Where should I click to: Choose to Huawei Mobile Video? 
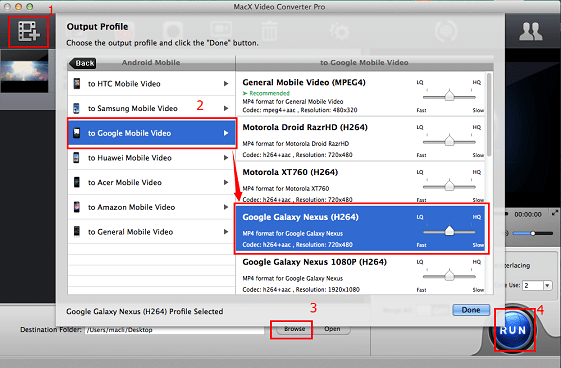tap(151, 158)
